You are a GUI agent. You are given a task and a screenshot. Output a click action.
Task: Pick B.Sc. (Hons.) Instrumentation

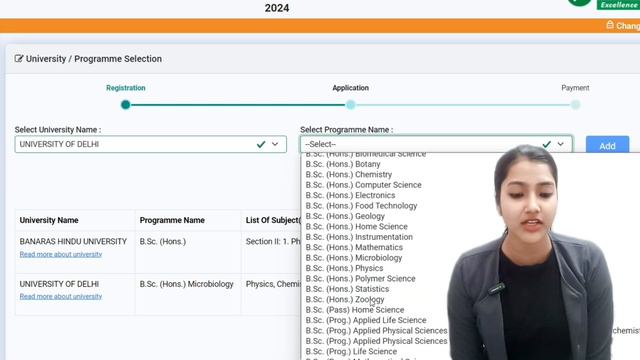tap(359, 237)
